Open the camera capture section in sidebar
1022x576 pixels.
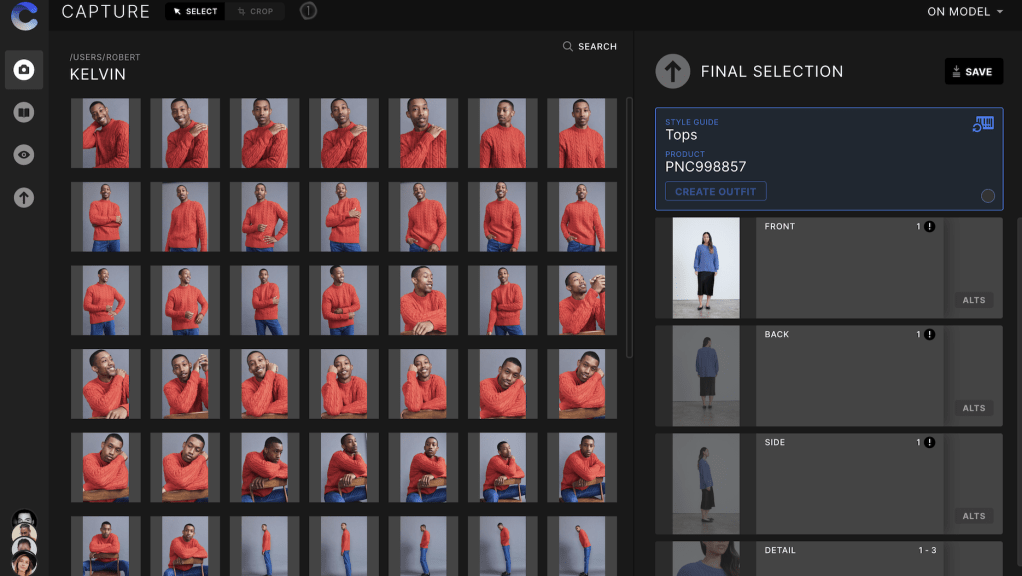(x=24, y=70)
